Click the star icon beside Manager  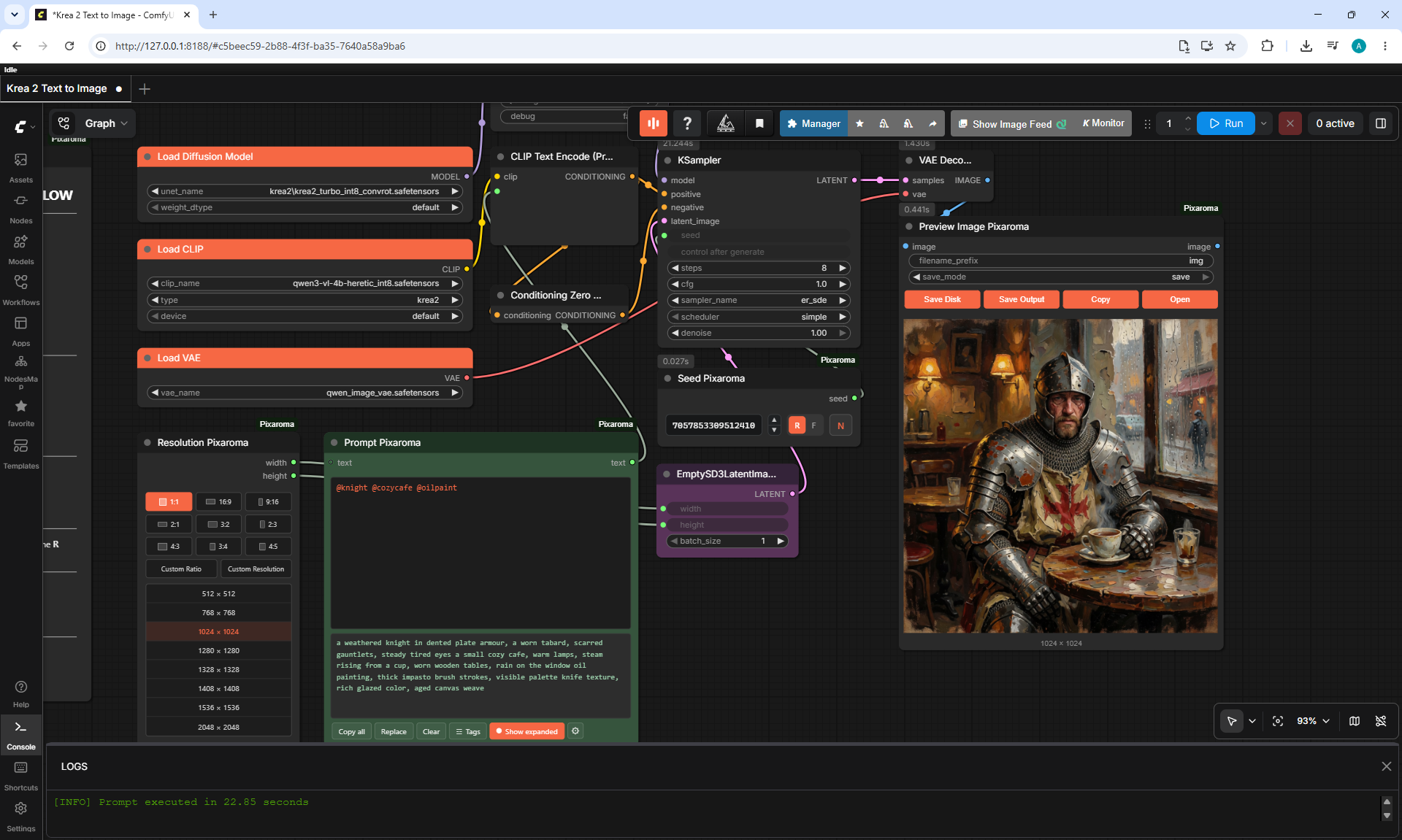[859, 123]
